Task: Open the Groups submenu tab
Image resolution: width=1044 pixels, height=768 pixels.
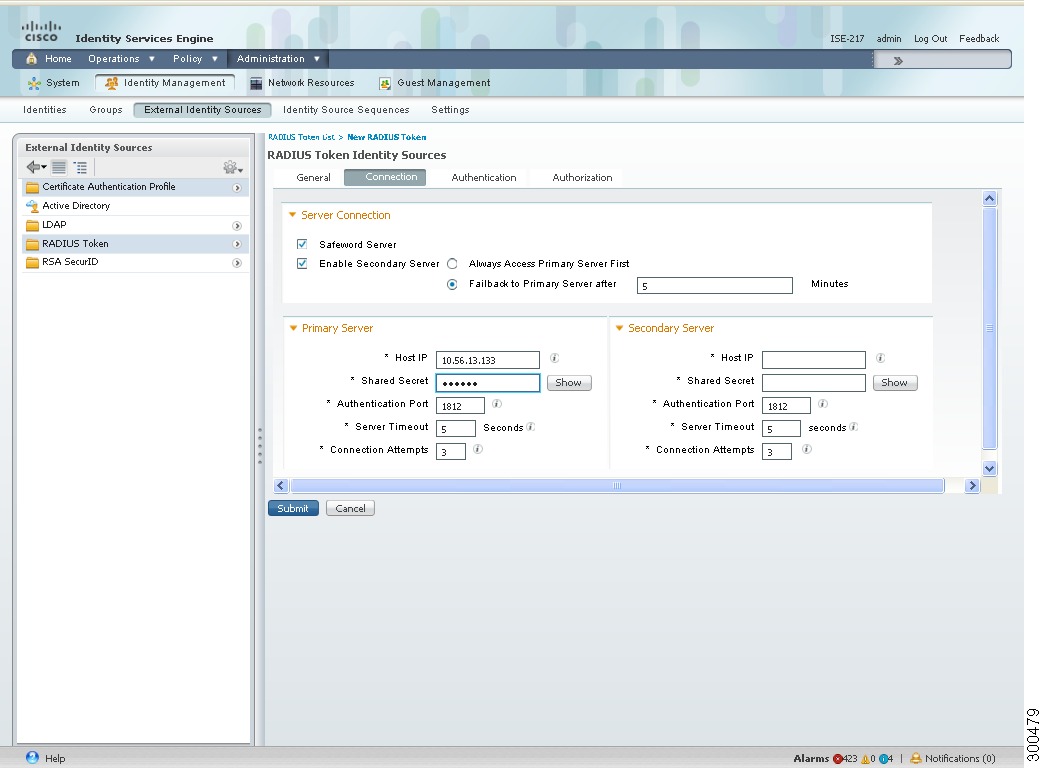Action: [x=106, y=110]
